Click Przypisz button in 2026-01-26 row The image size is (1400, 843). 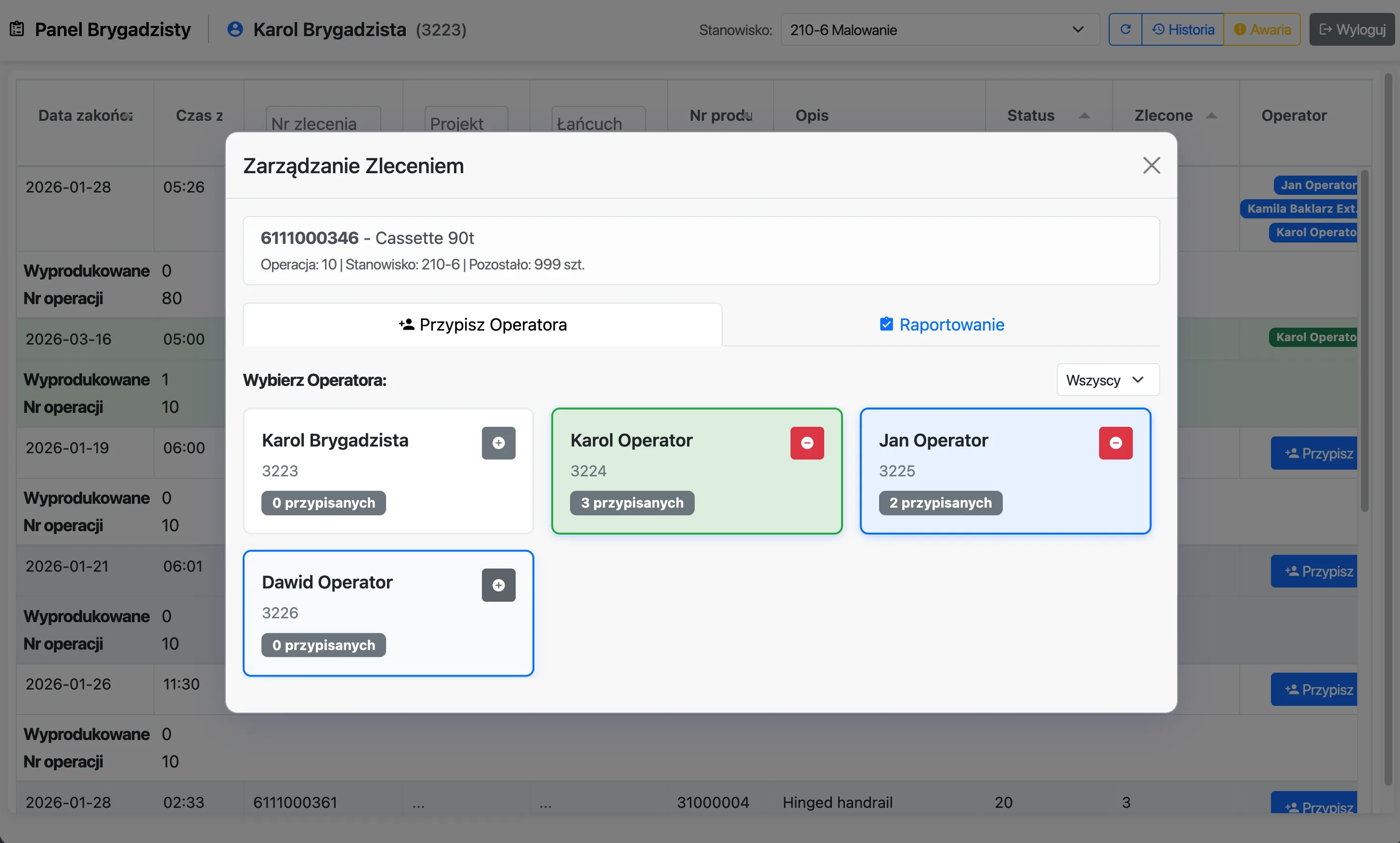[x=1314, y=689]
